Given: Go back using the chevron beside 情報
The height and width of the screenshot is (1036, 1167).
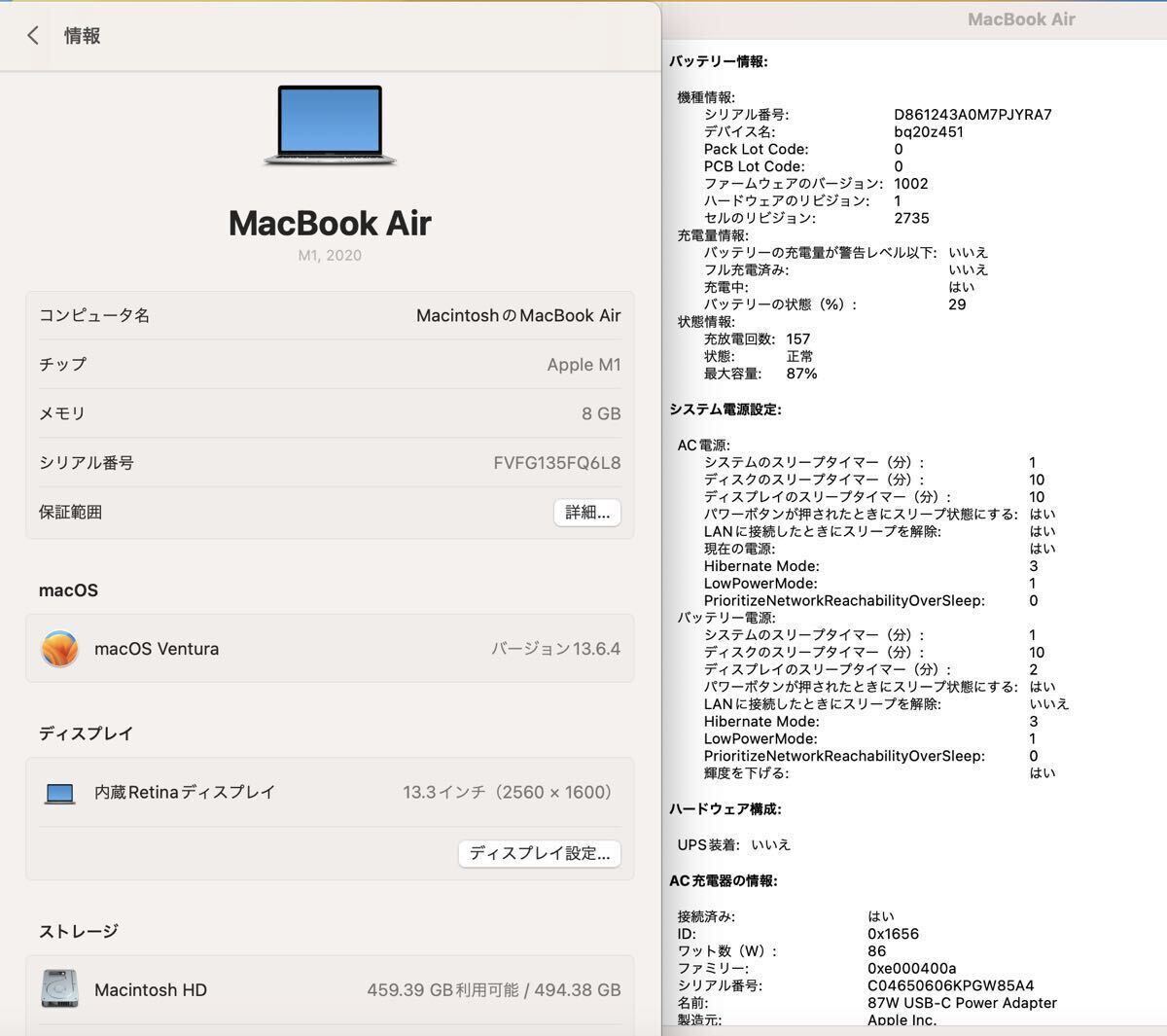Looking at the screenshot, I should coord(33,36).
